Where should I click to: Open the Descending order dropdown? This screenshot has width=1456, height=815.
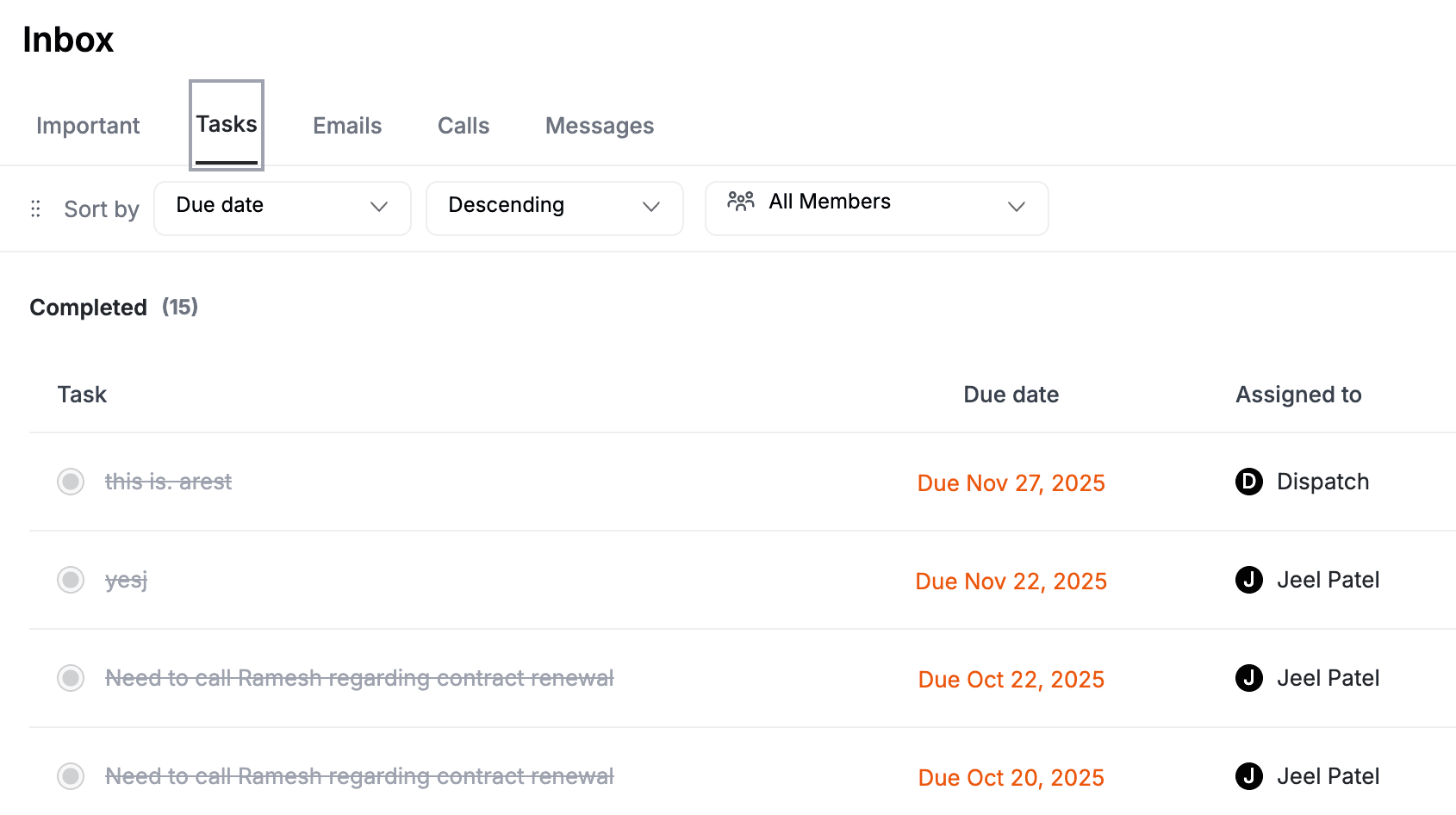coord(555,208)
